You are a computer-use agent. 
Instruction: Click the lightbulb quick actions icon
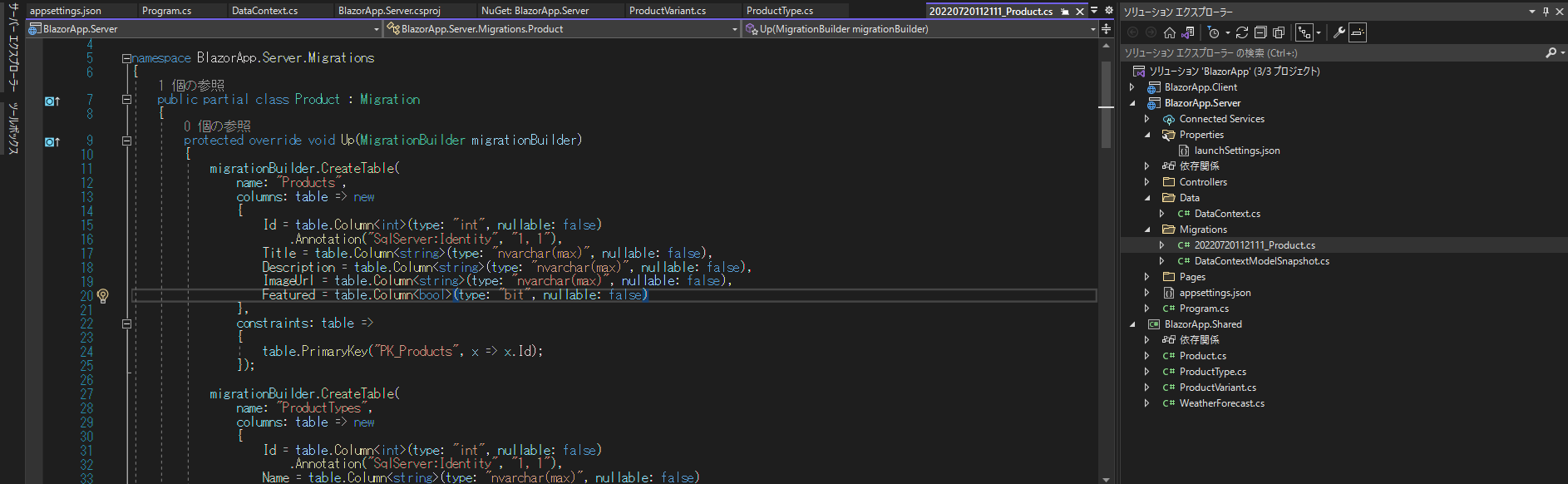pyautogui.click(x=103, y=295)
